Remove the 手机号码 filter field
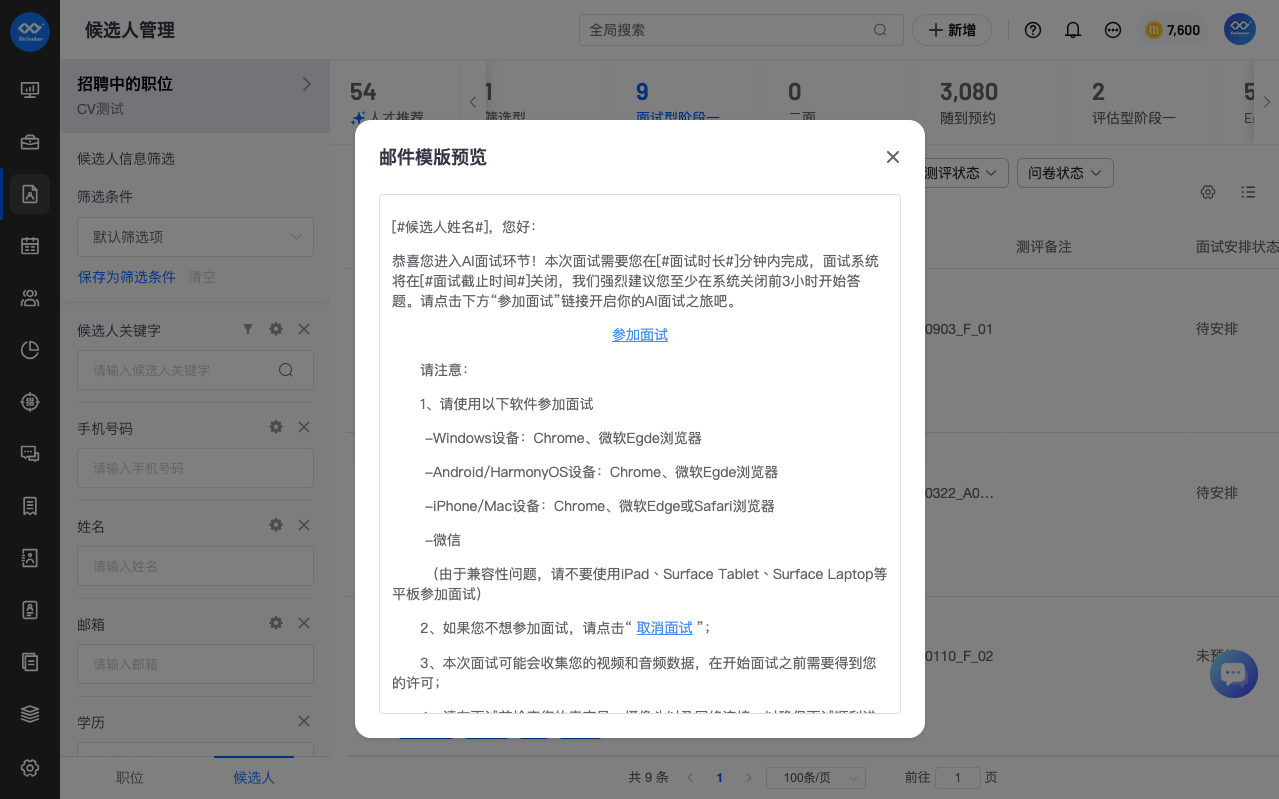Screen dimensions: 1279x799 pos(304,427)
